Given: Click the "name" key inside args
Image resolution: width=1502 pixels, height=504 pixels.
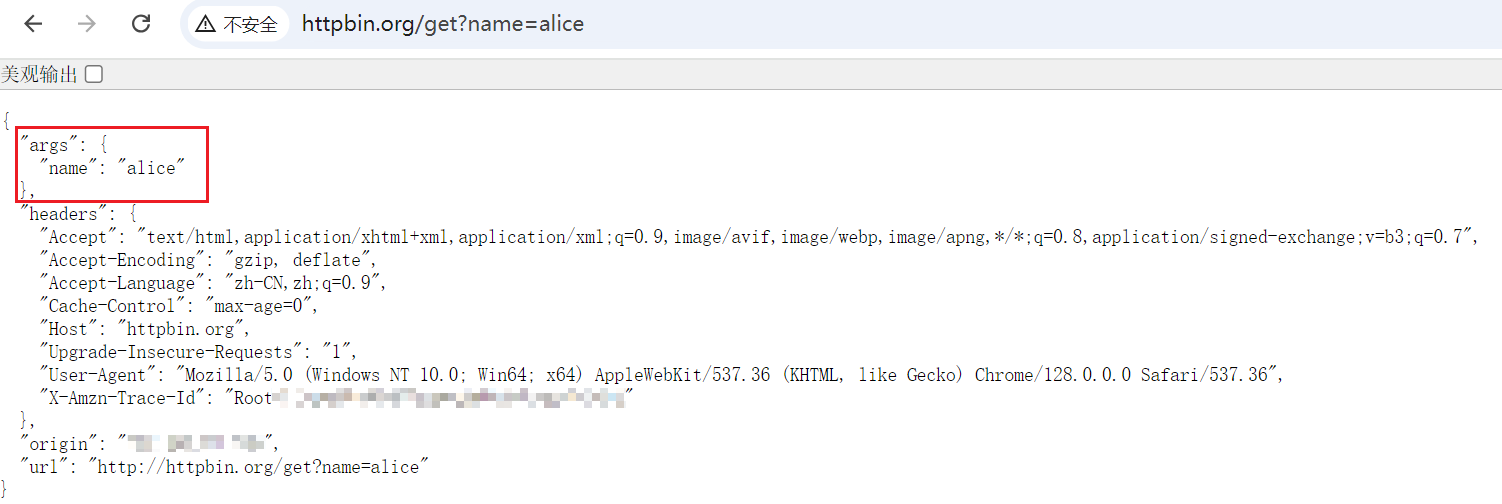Looking at the screenshot, I should point(68,168).
